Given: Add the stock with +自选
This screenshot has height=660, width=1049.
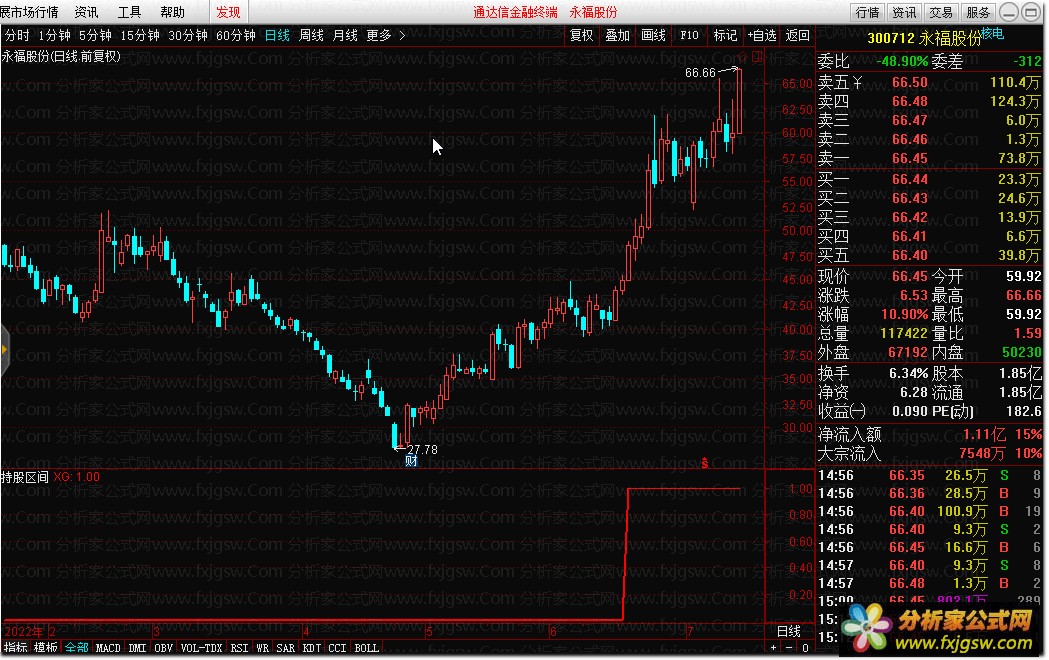Looking at the screenshot, I should [x=761, y=35].
